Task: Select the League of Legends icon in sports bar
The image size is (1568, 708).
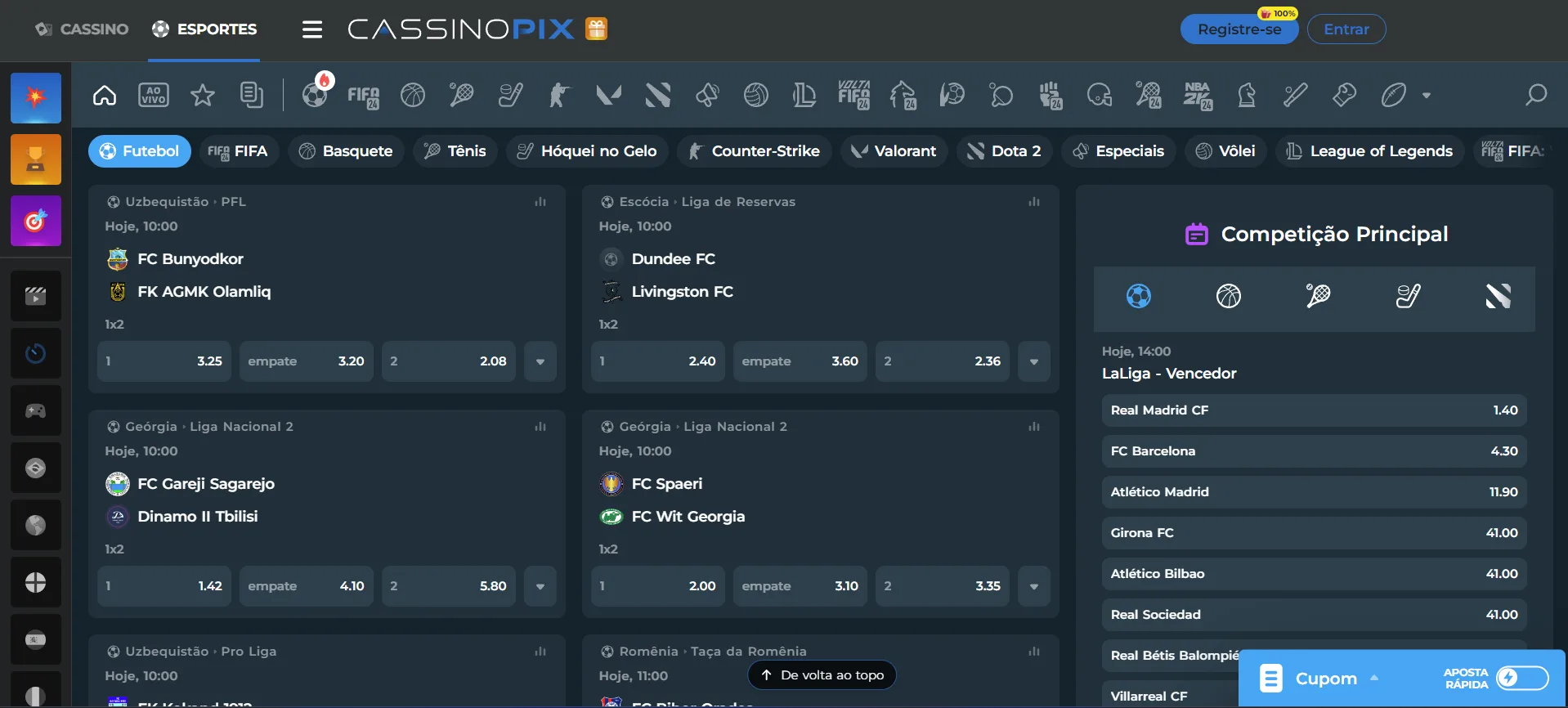Action: tap(805, 96)
